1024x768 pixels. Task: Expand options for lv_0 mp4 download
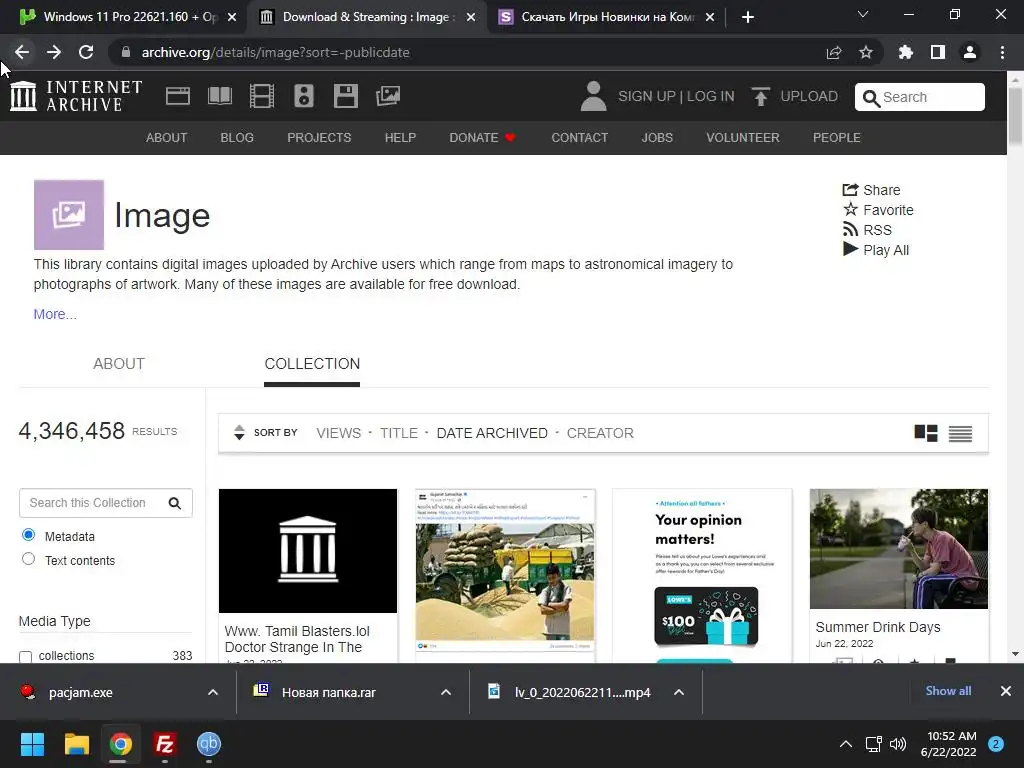click(679, 692)
